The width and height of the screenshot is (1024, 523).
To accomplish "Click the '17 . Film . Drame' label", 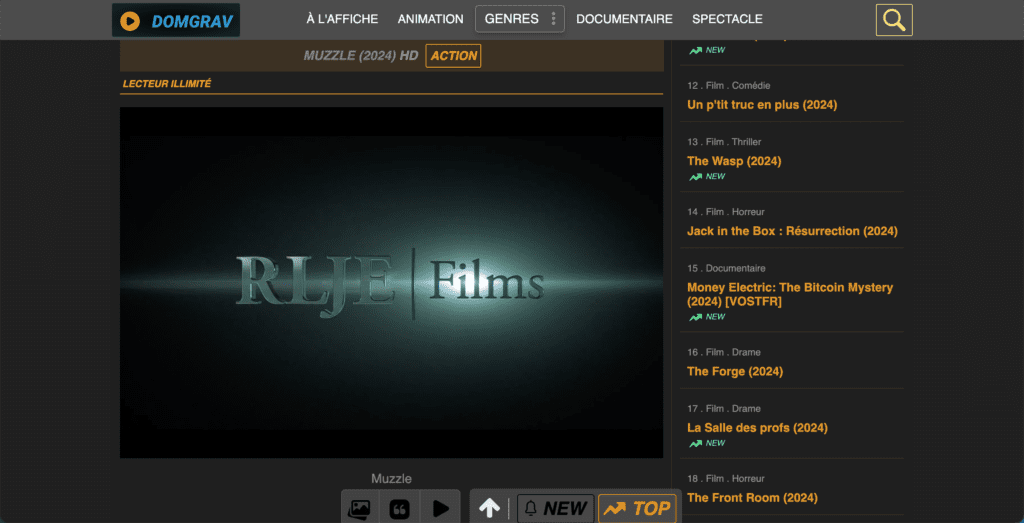I will tap(724, 409).
